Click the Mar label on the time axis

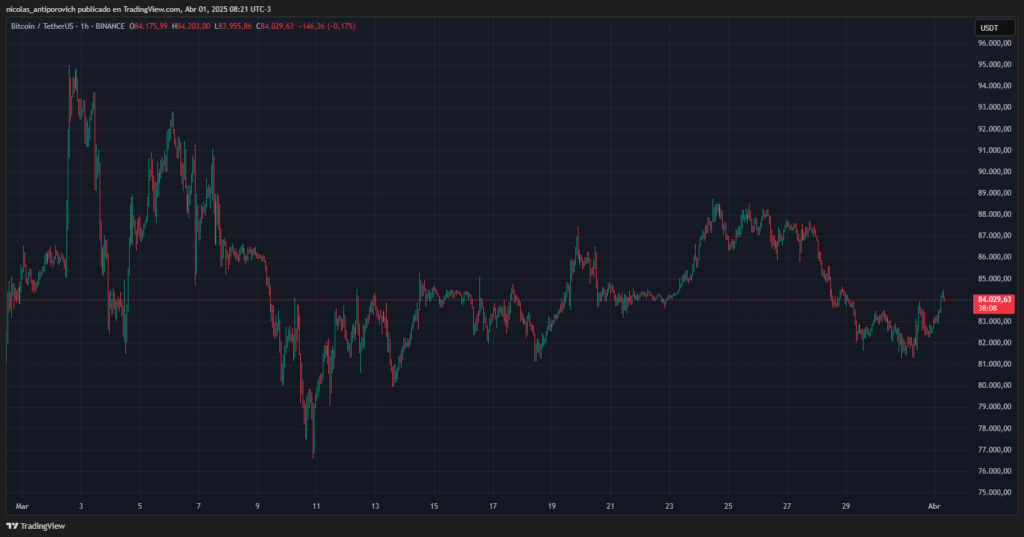pos(22,506)
